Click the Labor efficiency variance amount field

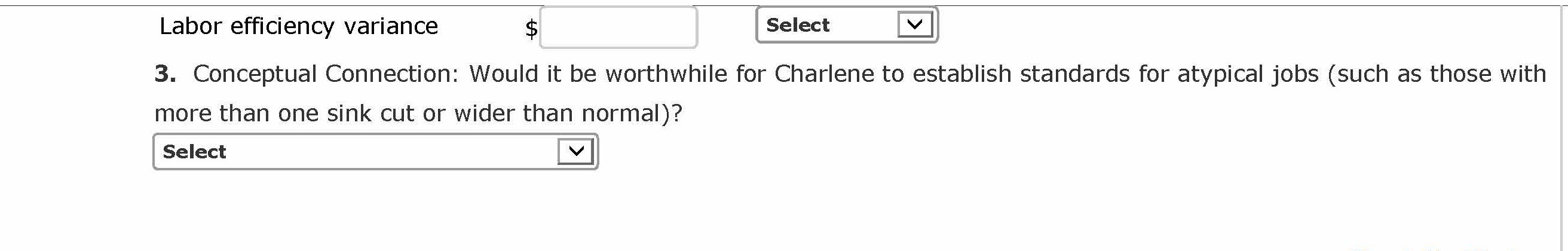618,27
